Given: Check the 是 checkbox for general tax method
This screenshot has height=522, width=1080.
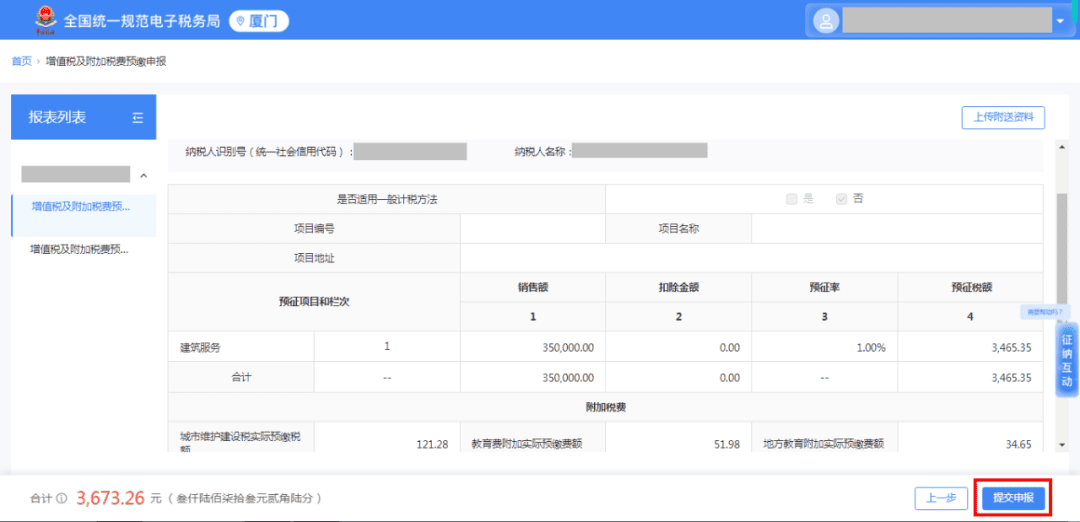Looking at the screenshot, I should (792, 199).
